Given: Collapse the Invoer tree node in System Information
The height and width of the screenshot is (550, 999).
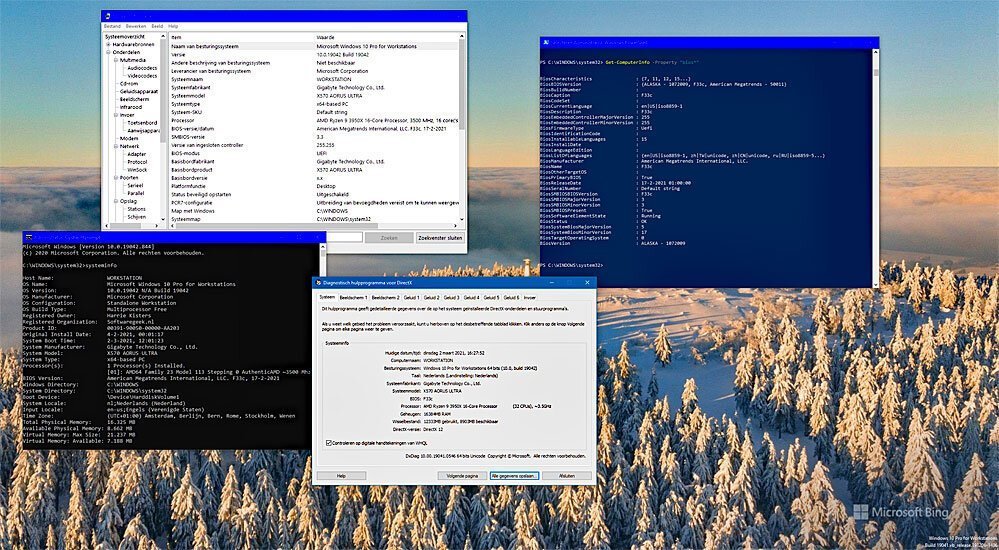Looking at the screenshot, I should 116,115.
